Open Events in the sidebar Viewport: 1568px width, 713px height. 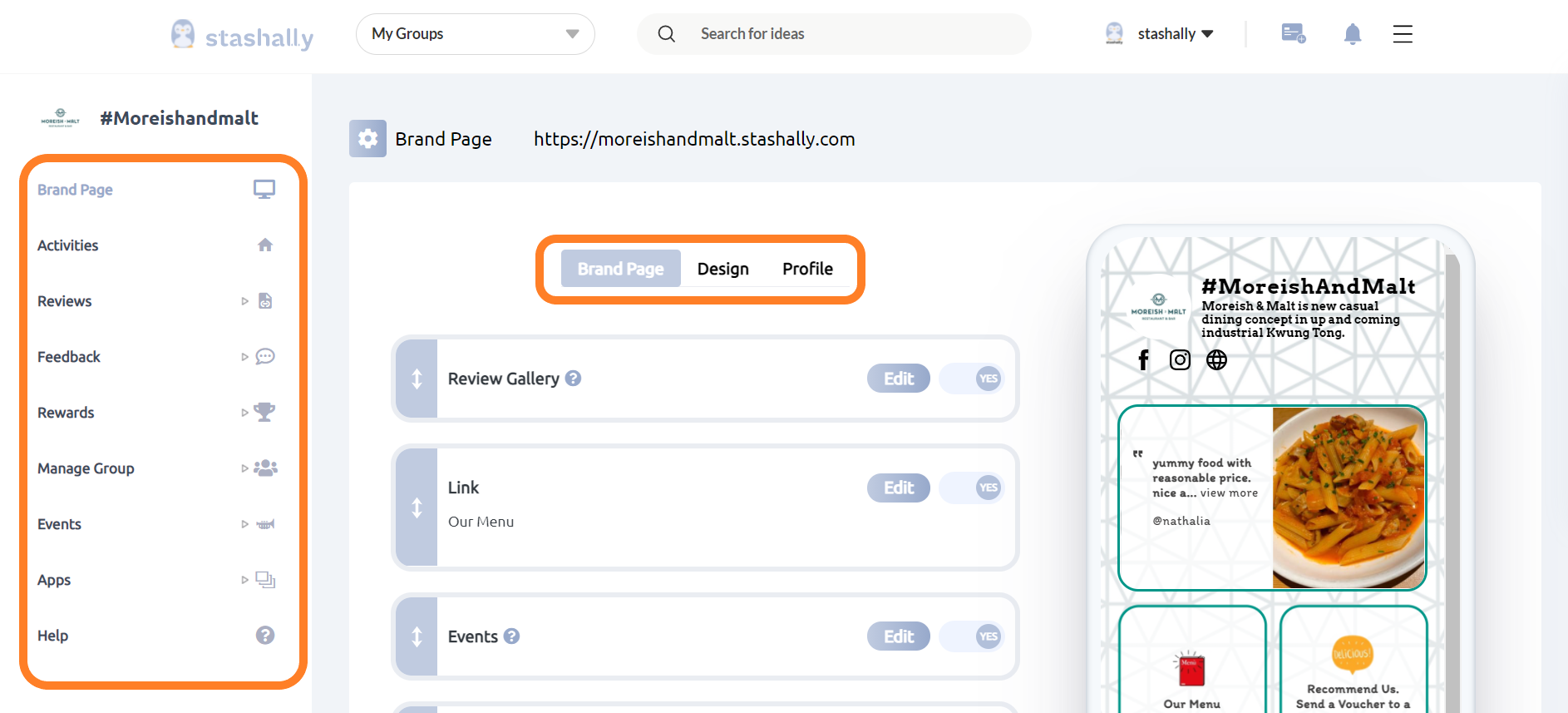click(59, 524)
